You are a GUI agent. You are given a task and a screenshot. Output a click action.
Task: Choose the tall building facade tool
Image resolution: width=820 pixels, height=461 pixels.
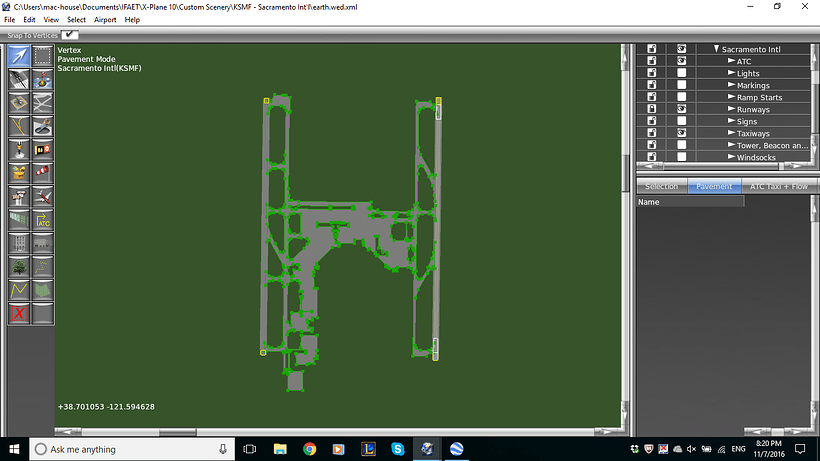click(x=19, y=244)
